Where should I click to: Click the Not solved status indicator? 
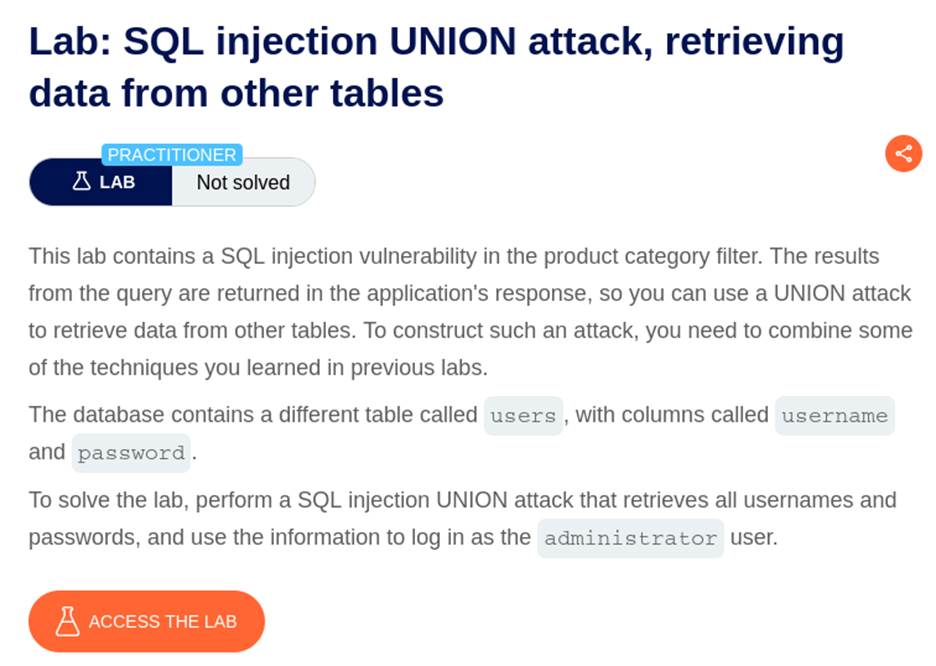coord(243,182)
